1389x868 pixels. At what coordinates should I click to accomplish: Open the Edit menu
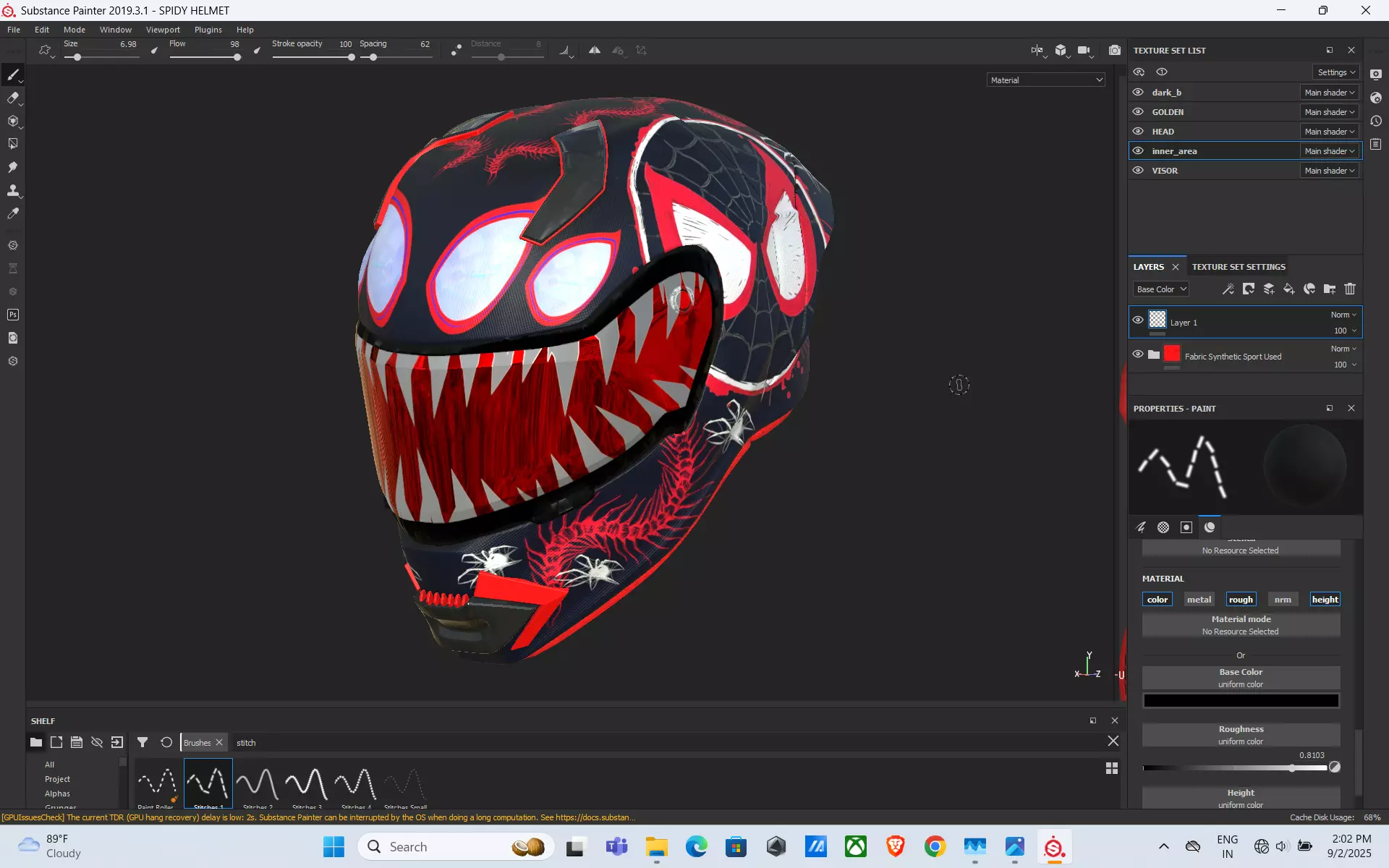pyautogui.click(x=42, y=30)
